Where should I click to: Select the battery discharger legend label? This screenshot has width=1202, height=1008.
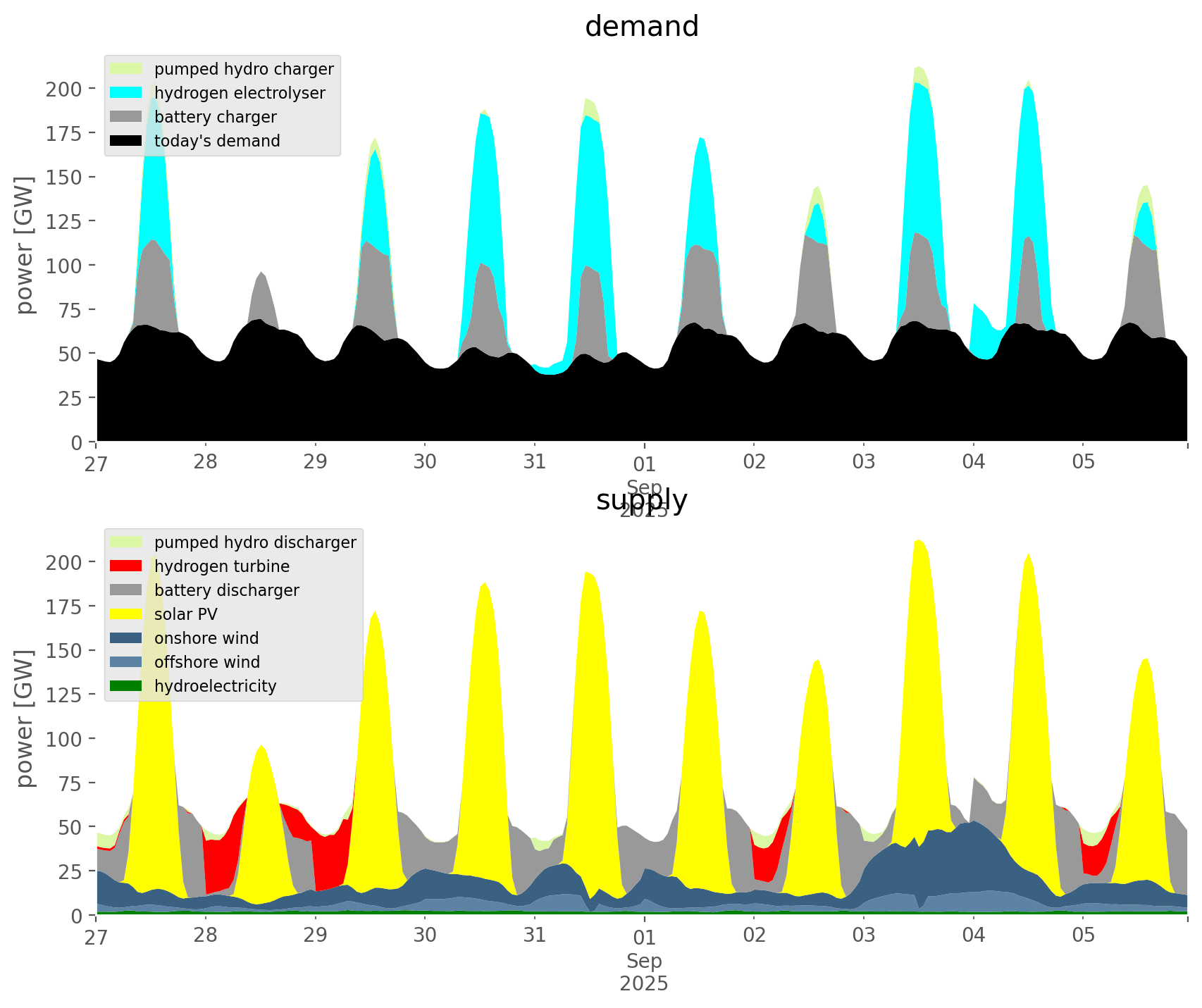click(x=226, y=590)
